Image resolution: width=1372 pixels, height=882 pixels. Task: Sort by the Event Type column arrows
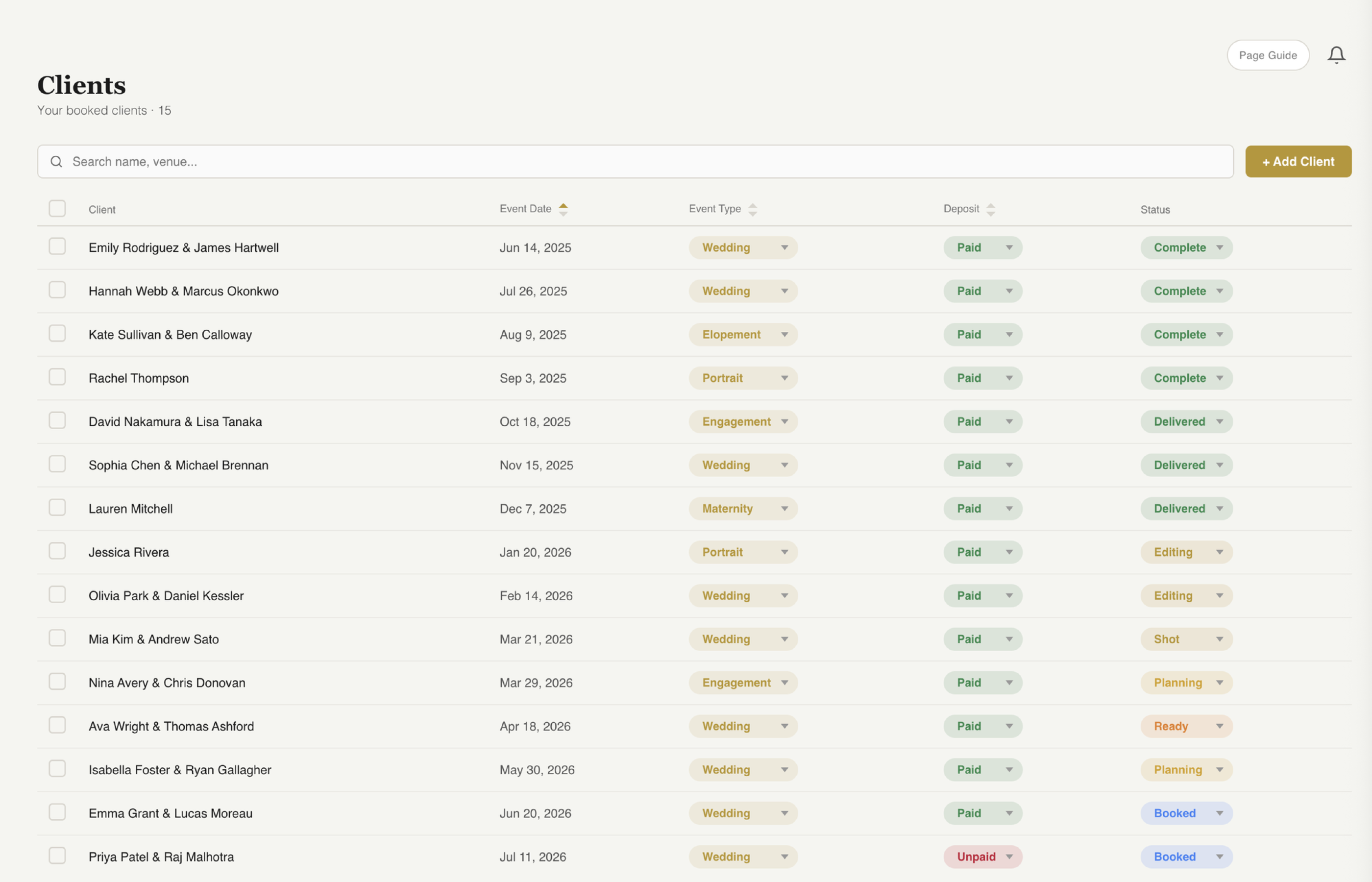pyautogui.click(x=753, y=208)
